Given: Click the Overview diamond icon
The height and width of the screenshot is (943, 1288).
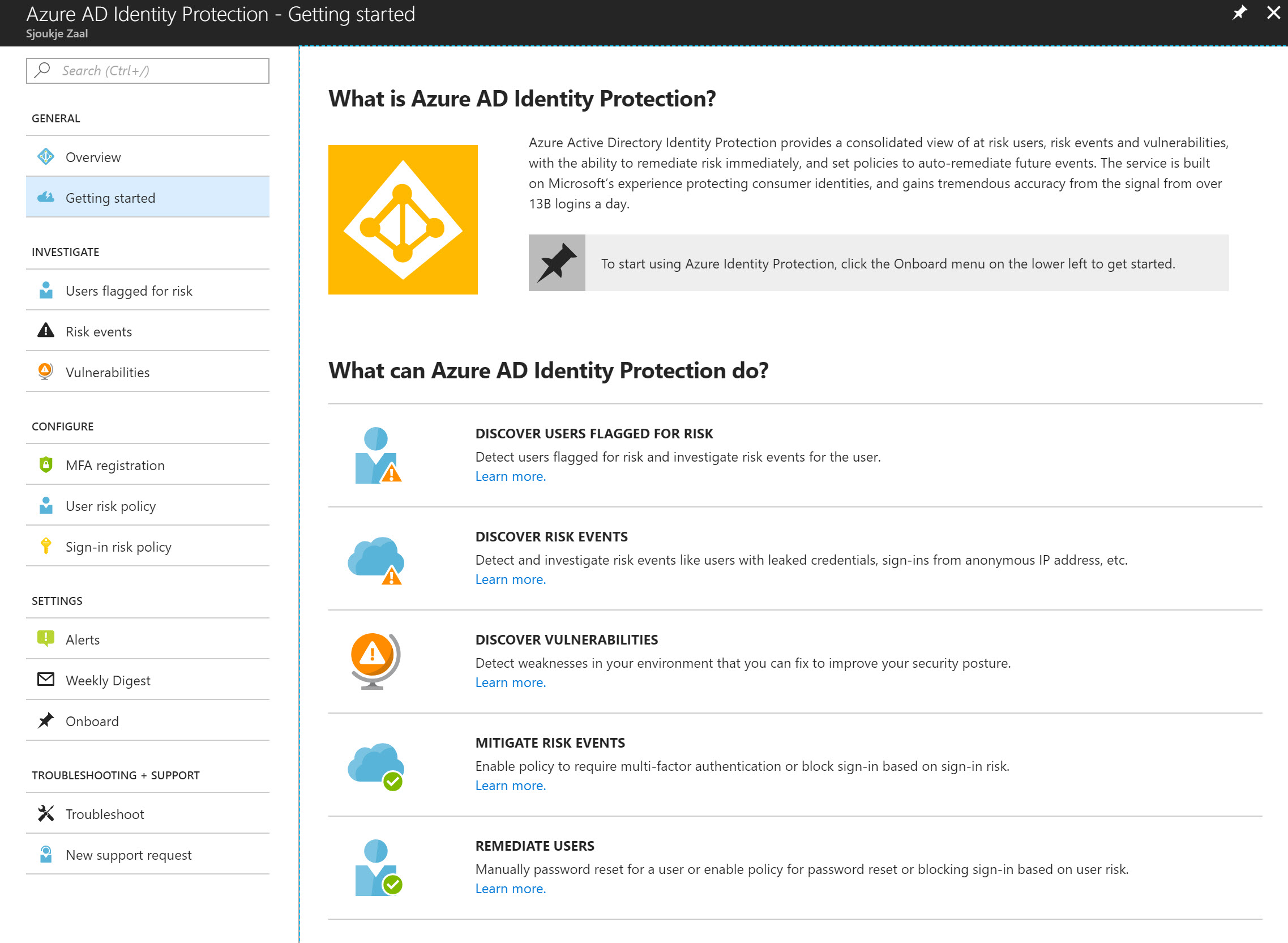Looking at the screenshot, I should (x=46, y=156).
